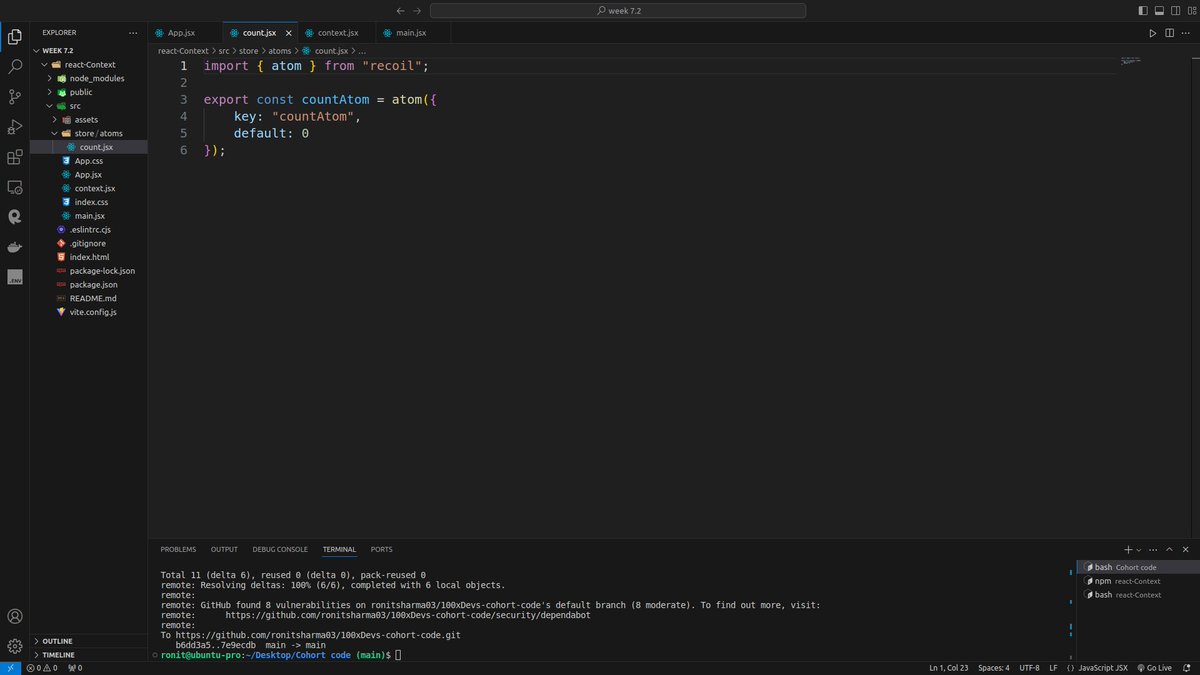Open the Extensions view

15,157
